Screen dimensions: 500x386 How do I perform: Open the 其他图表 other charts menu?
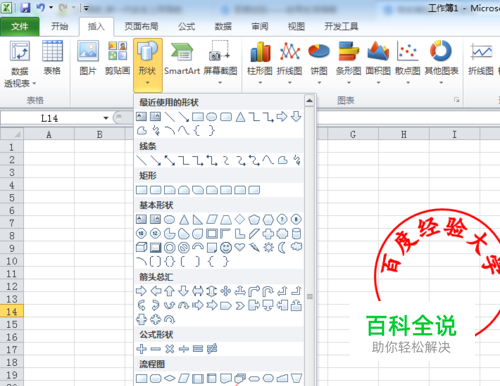tap(441, 63)
